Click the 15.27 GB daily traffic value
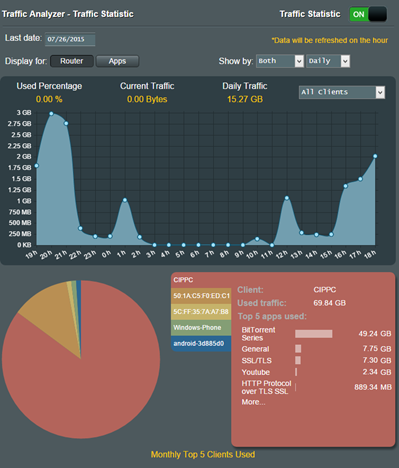The width and height of the screenshot is (399, 468). click(245, 99)
